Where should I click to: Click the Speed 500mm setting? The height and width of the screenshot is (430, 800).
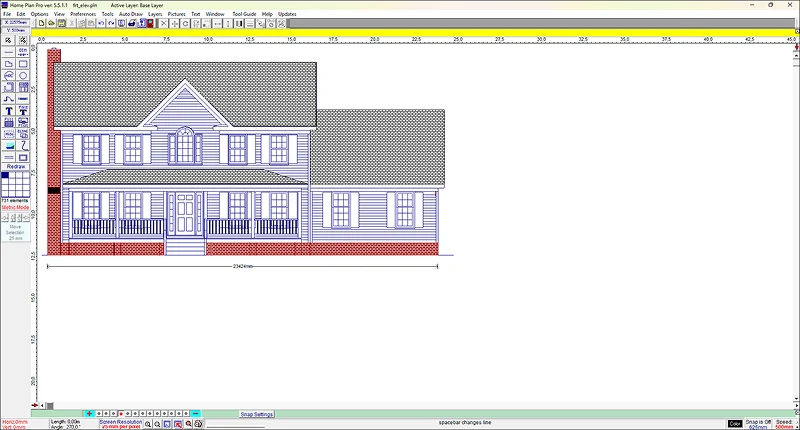coord(784,424)
